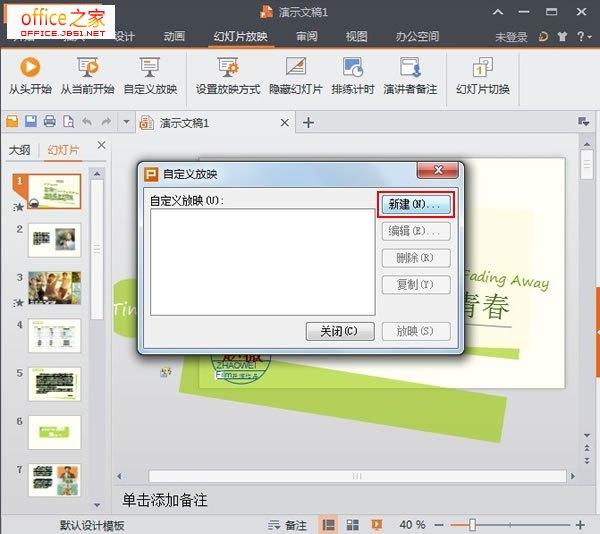Switch to normal view in status bar
Image resolution: width=600 pixels, height=534 pixels.
point(328,525)
